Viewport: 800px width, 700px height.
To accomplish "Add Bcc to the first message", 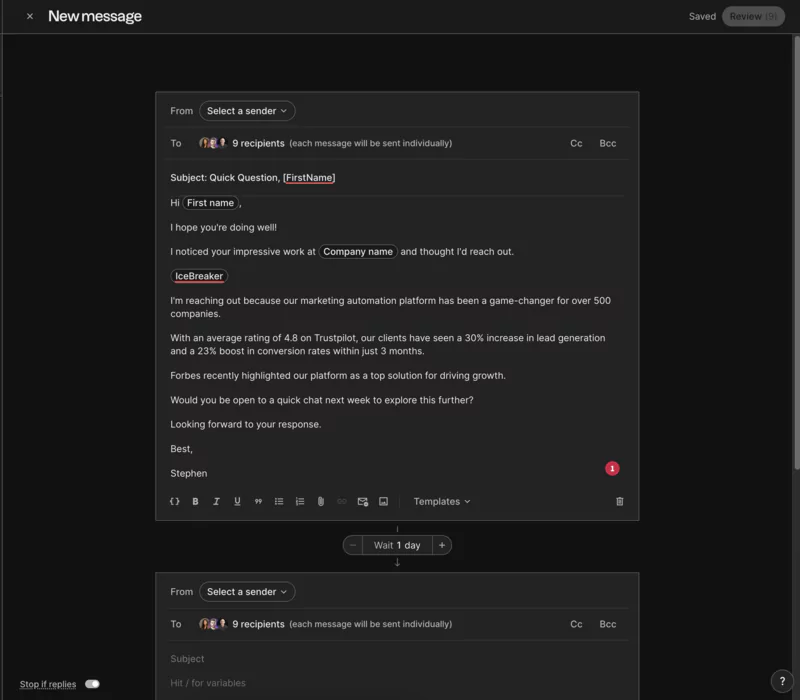I will 608,143.
